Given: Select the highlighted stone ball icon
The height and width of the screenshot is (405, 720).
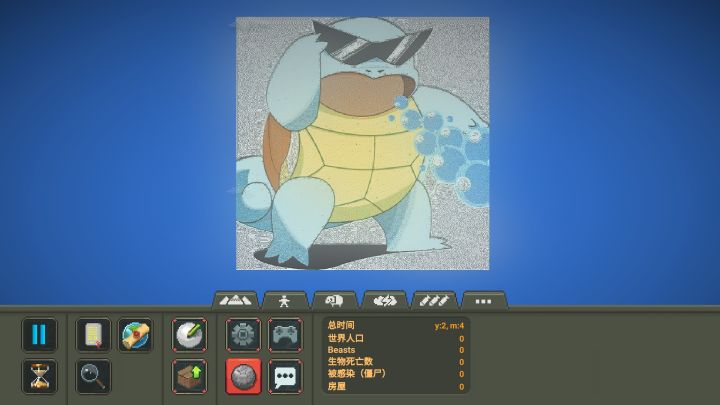Looking at the screenshot, I should point(243,377).
